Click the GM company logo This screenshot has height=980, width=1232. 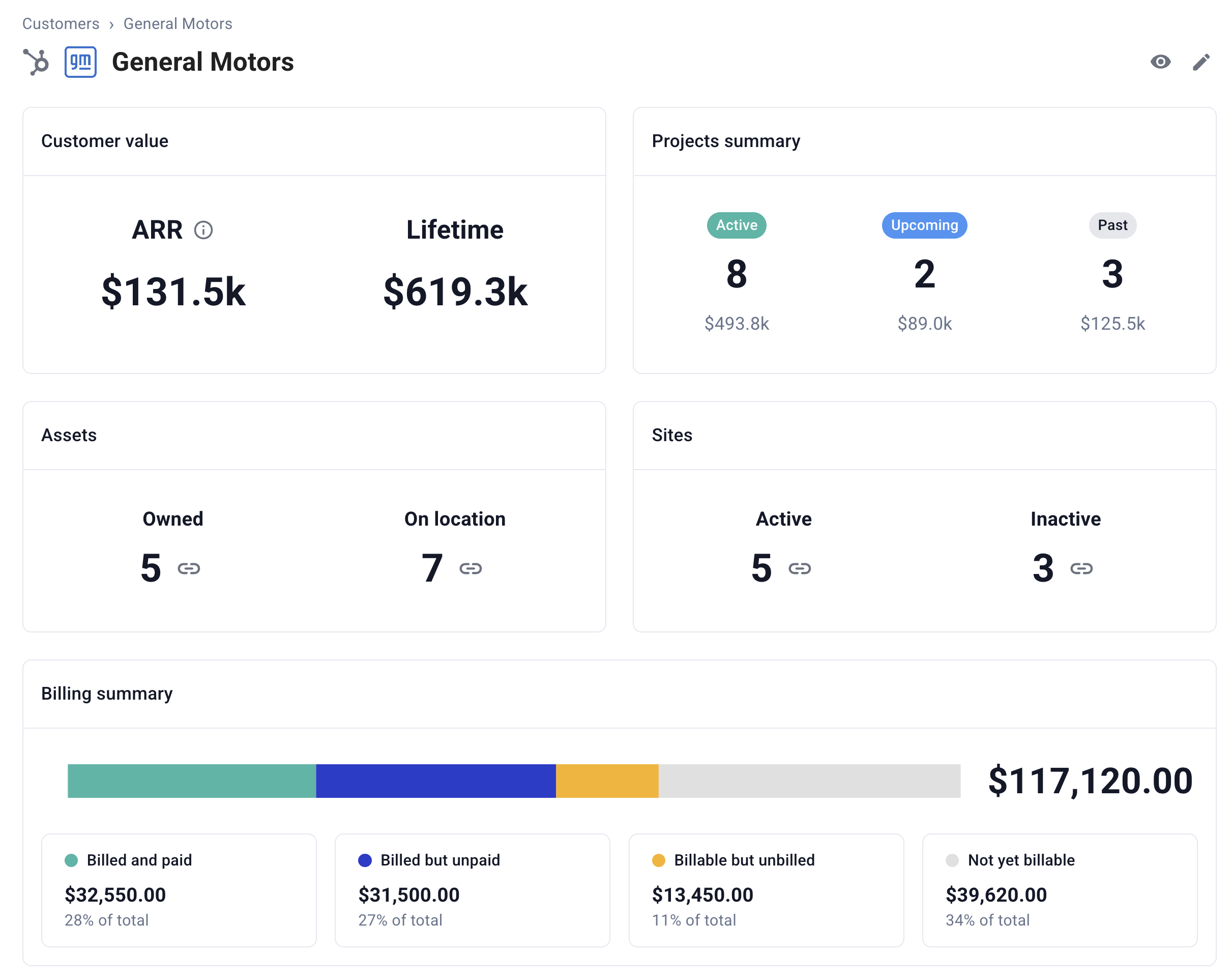[80, 62]
